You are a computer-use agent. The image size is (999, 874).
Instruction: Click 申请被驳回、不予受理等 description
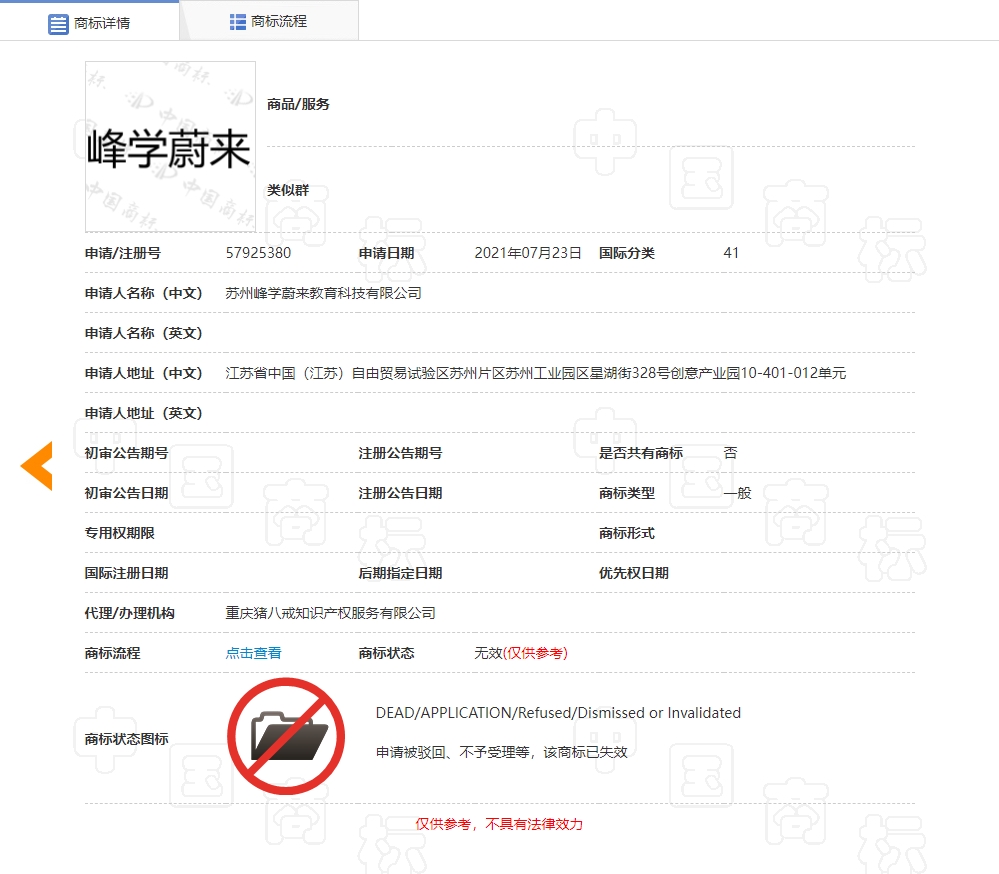click(501, 752)
